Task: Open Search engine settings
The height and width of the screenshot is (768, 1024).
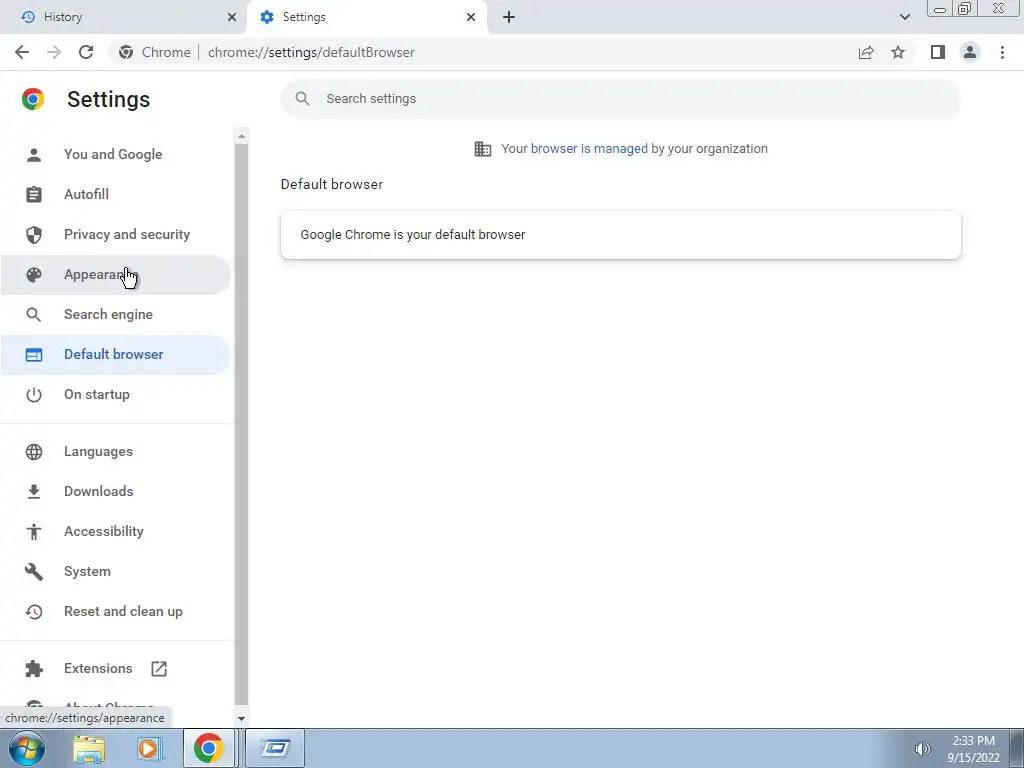Action: coord(116,314)
